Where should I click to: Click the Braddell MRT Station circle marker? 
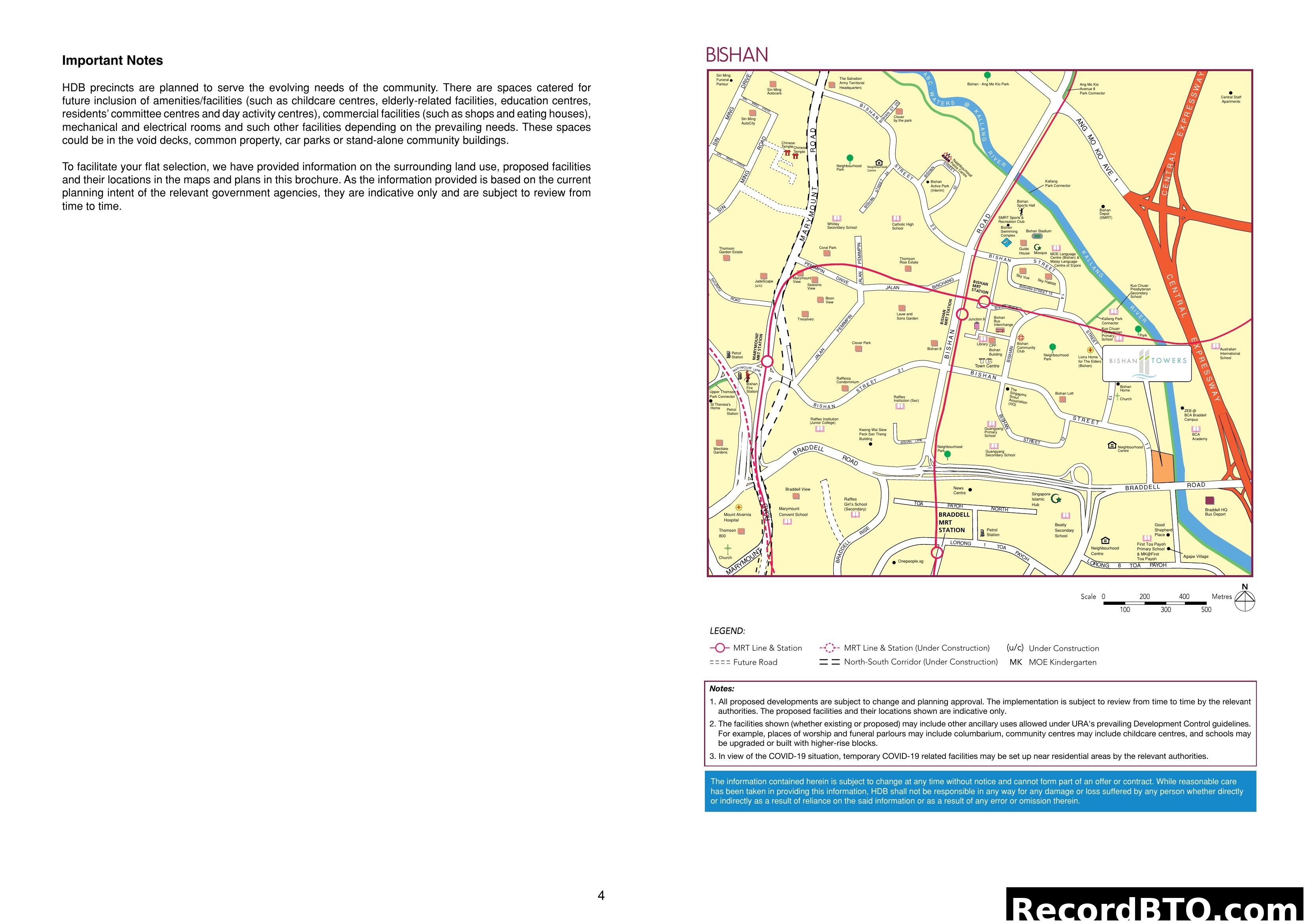click(937, 553)
